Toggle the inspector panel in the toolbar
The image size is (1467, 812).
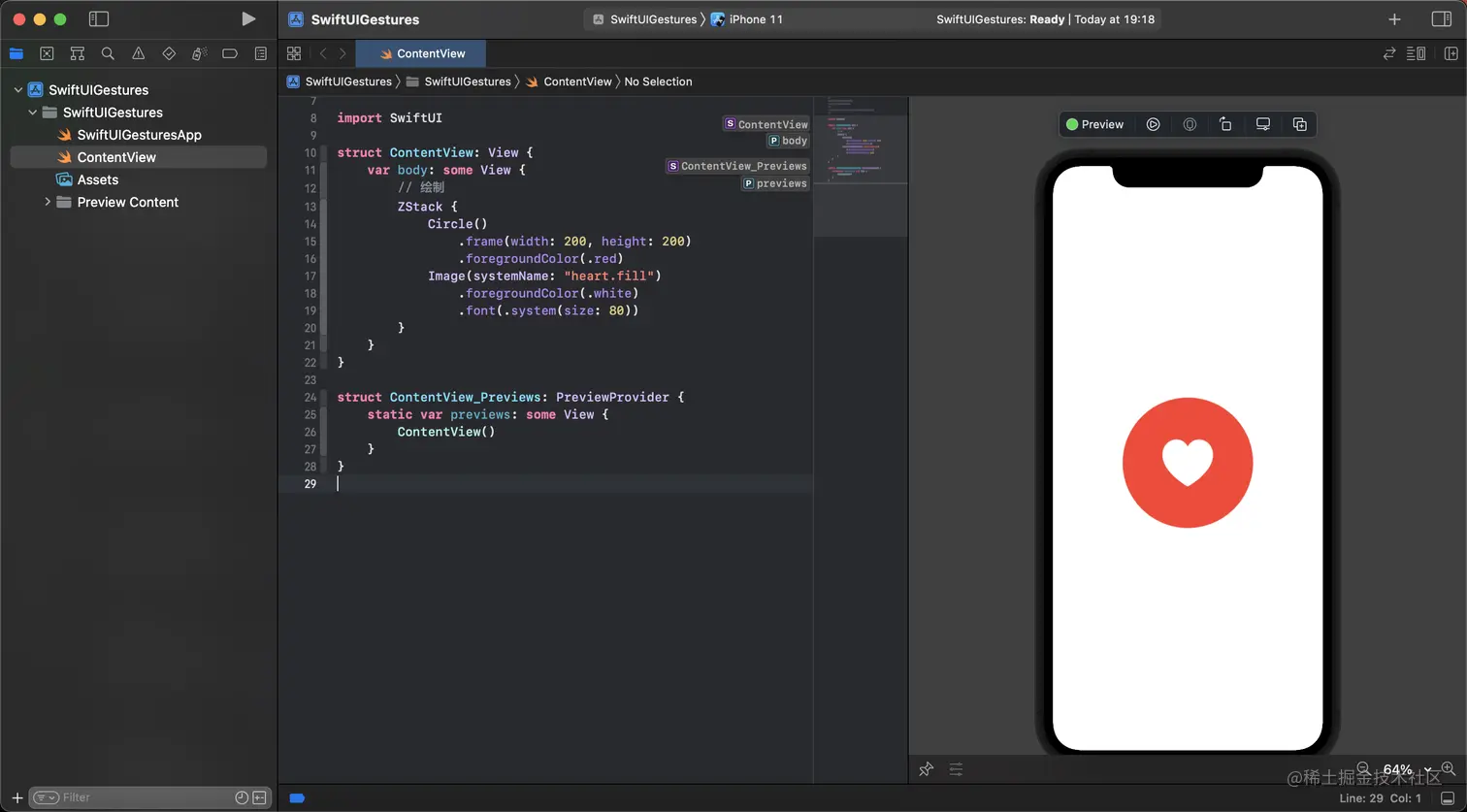point(1442,18)
